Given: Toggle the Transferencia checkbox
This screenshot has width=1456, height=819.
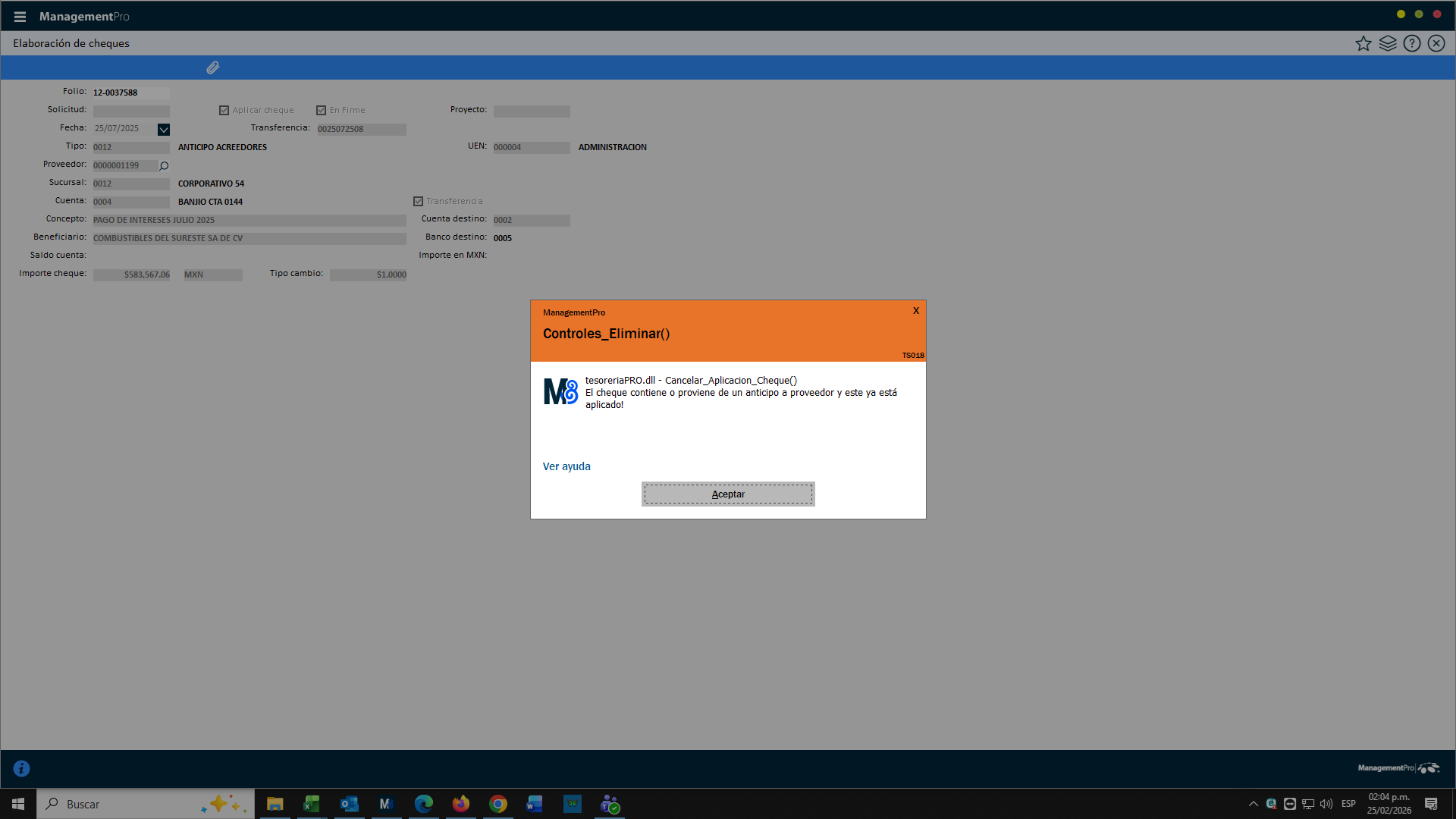Looking at the screenshot, I should [418, 202].
